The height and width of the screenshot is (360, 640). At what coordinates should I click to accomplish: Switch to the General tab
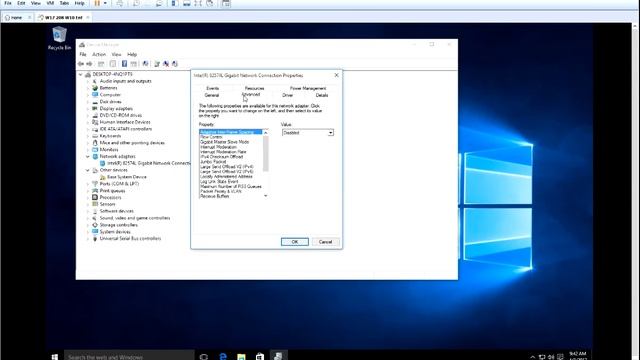click(x=212, y=95)
